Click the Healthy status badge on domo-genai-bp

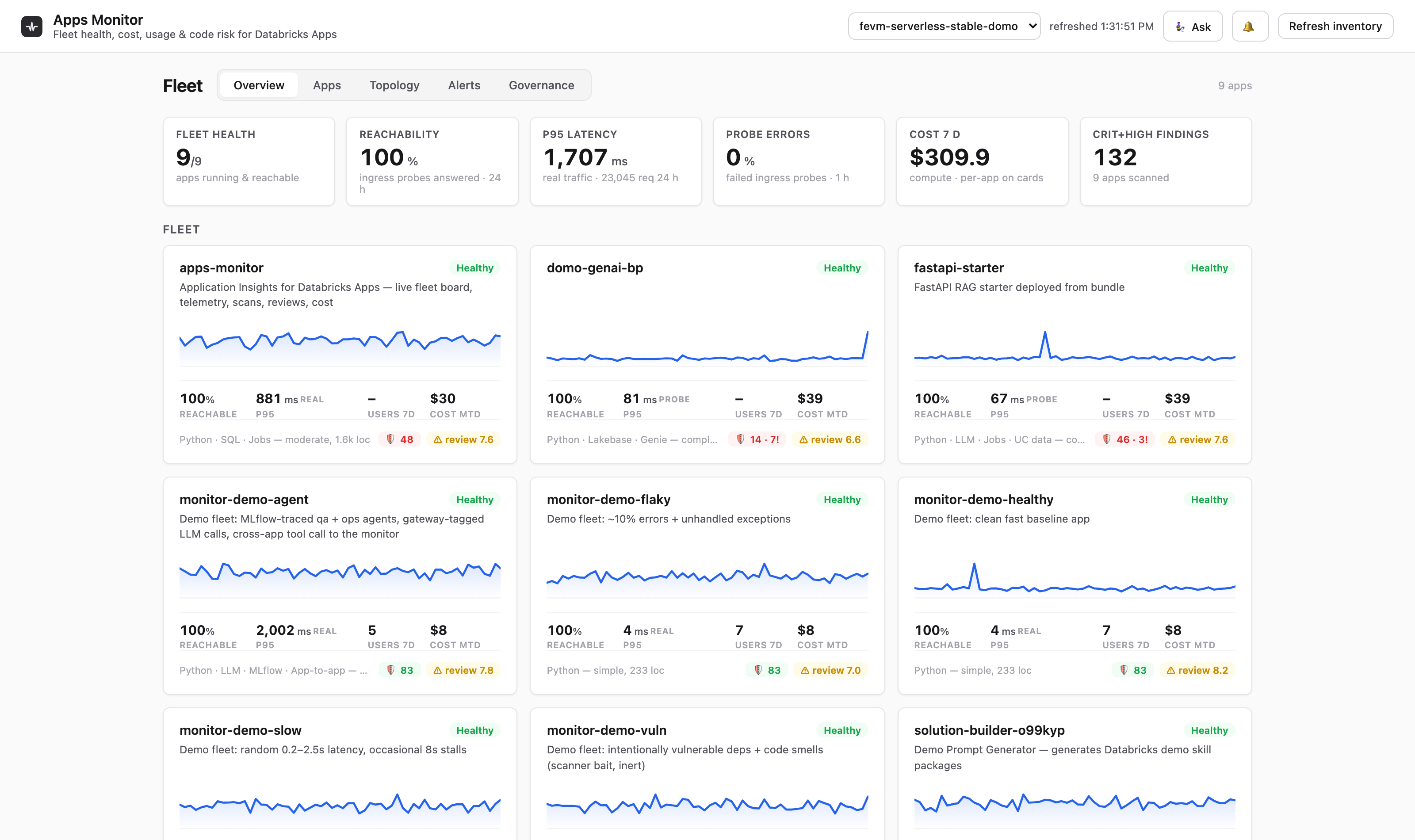(842, 268)
